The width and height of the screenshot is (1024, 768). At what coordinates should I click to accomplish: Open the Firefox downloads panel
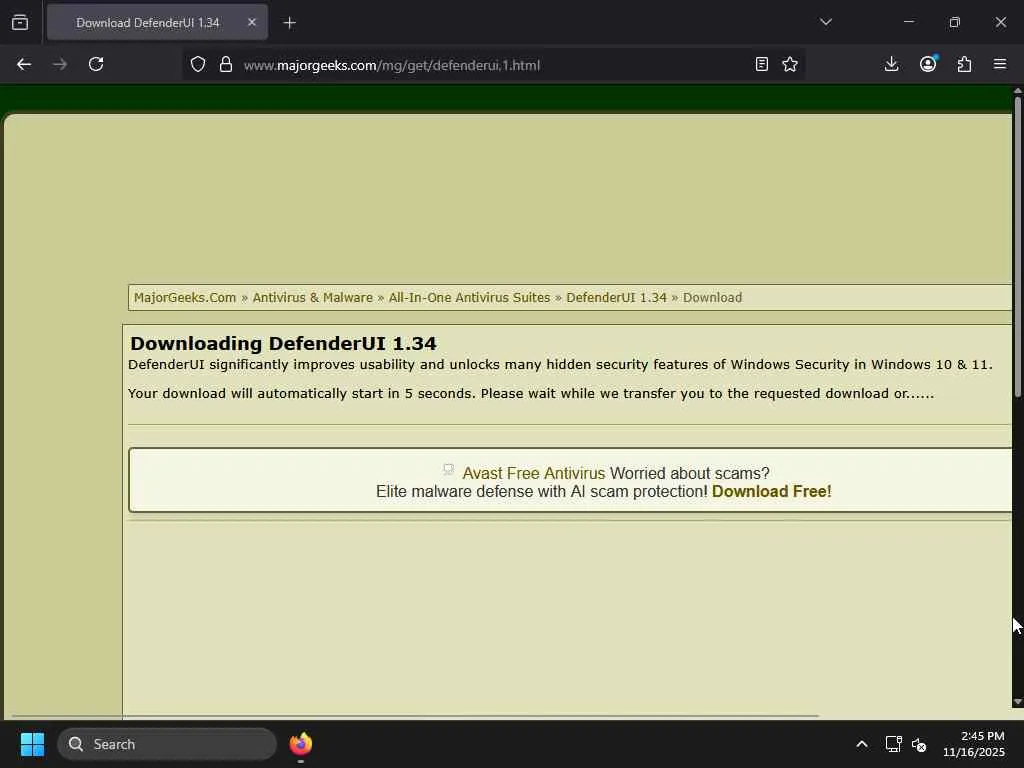891,64
